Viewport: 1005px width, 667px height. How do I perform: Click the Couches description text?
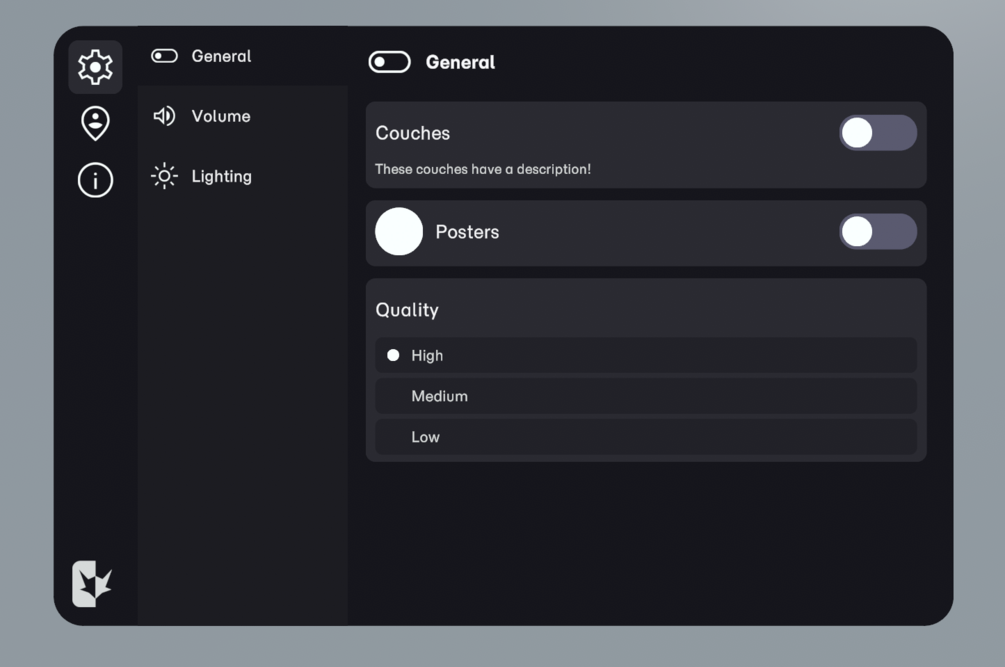click(x=483, y=169)
